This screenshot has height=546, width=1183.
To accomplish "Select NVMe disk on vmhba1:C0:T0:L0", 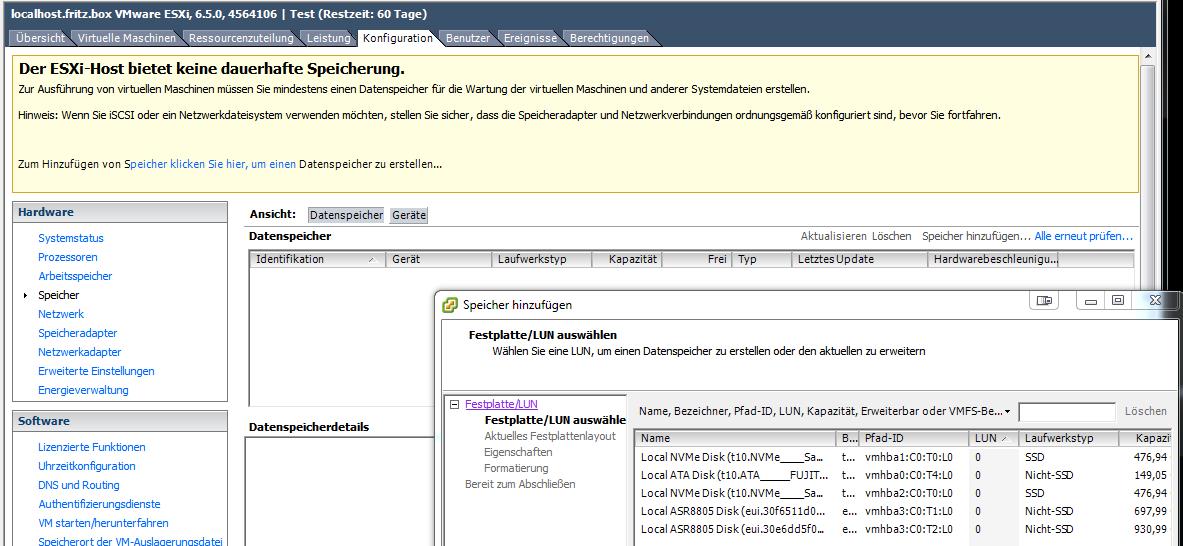I will pyautogui.click(x=905, y=457).
